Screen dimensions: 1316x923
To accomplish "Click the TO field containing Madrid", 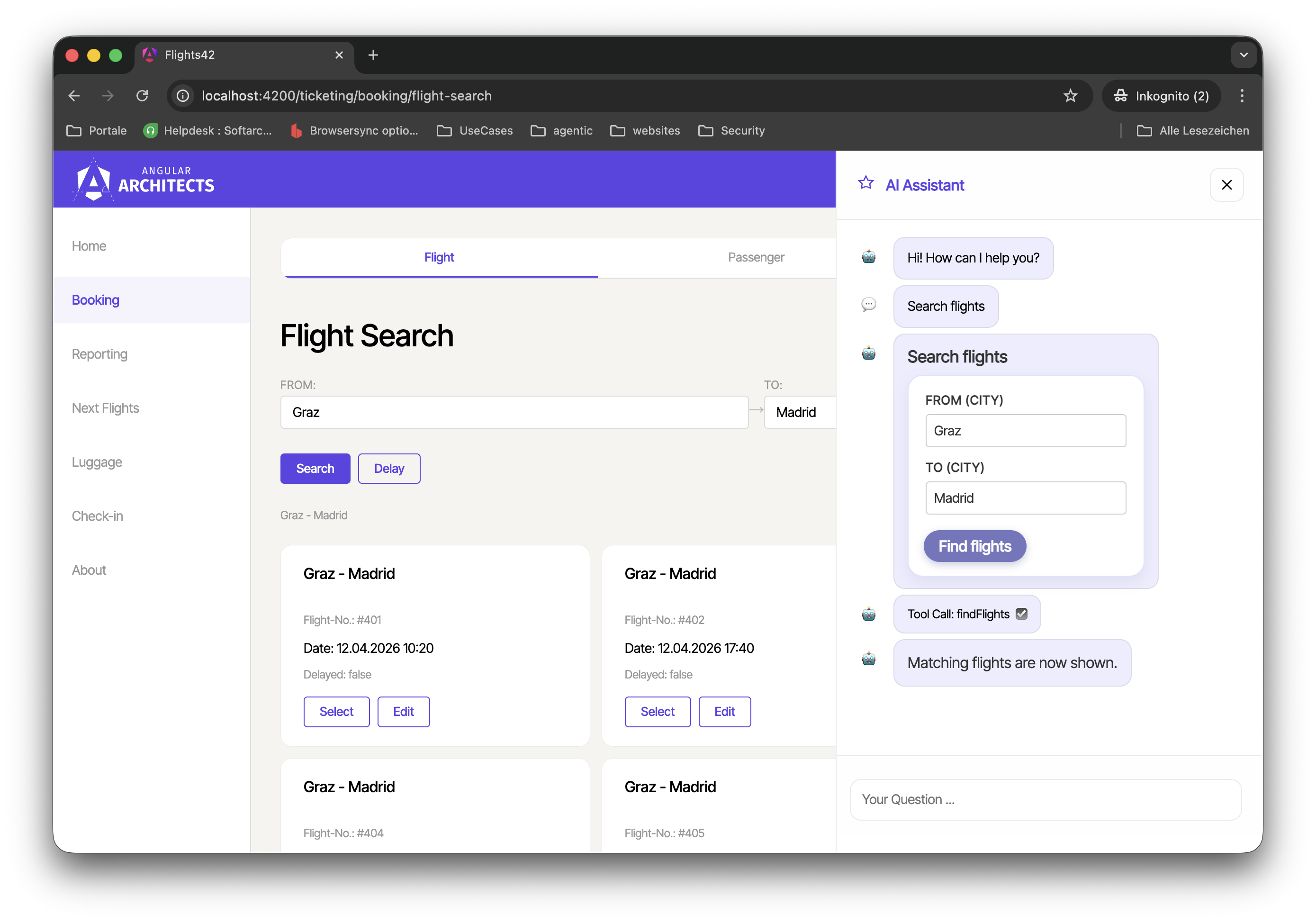I will 800,412.
